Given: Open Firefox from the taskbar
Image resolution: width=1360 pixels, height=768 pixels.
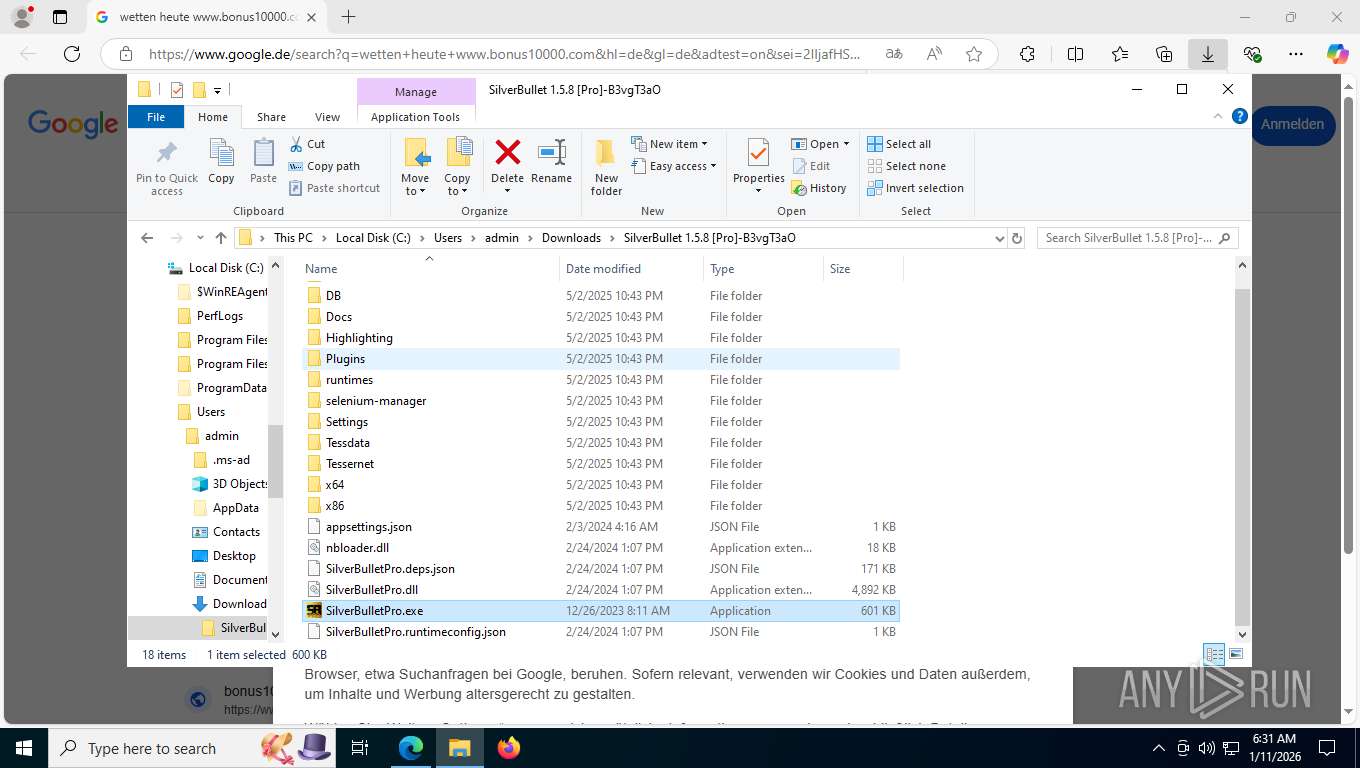Looking at the screenshot, I should click(x=509, y=748).
